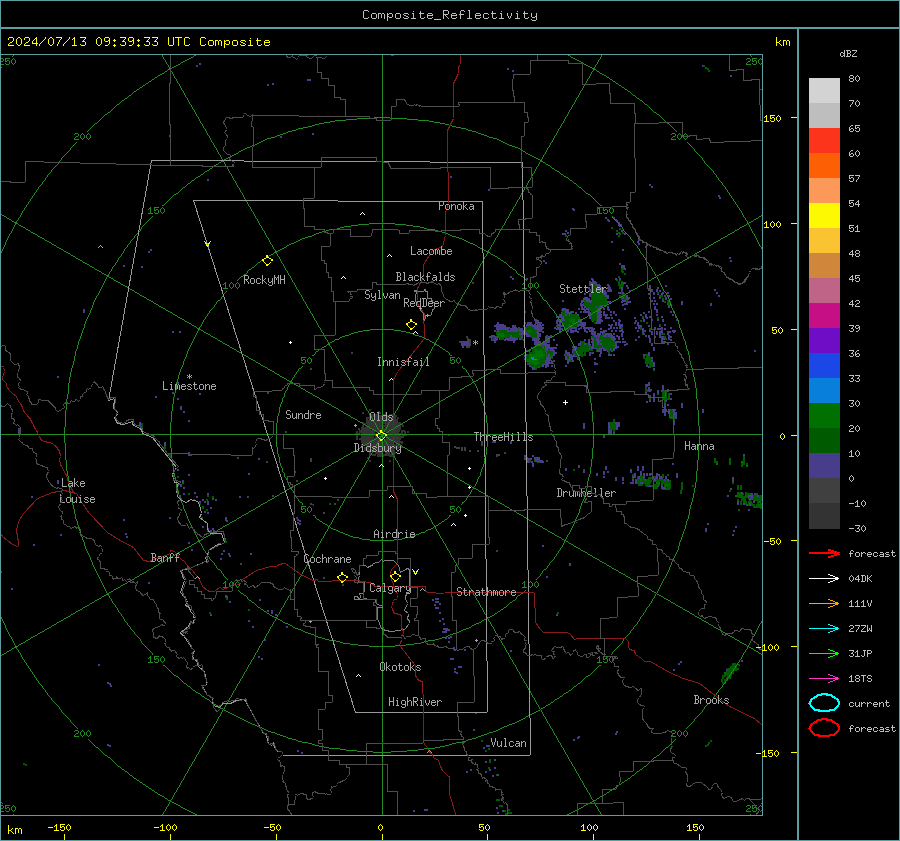900x841 pixels.
Task: Click the red forecast arrow in legend
Action: click(824, 553)
